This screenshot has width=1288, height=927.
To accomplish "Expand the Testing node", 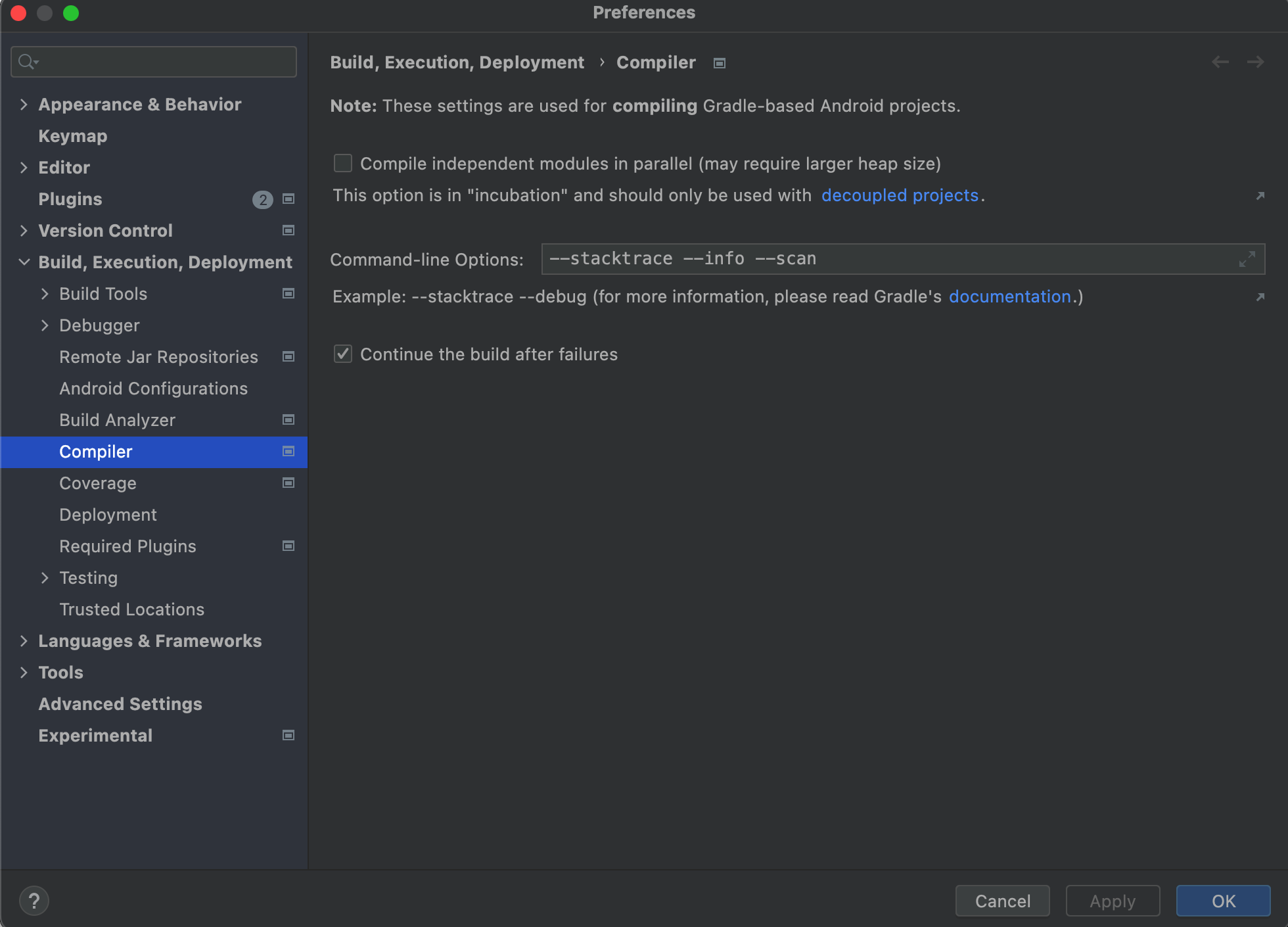I will [x=45, y=578].
